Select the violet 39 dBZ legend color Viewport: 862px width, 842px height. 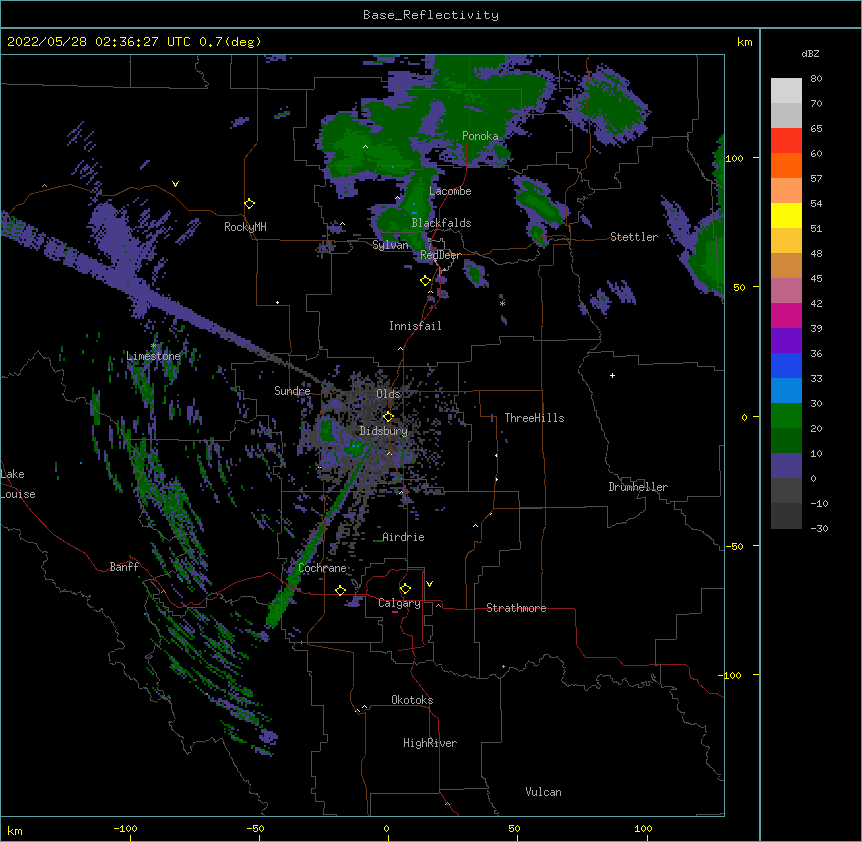point(786,341)
